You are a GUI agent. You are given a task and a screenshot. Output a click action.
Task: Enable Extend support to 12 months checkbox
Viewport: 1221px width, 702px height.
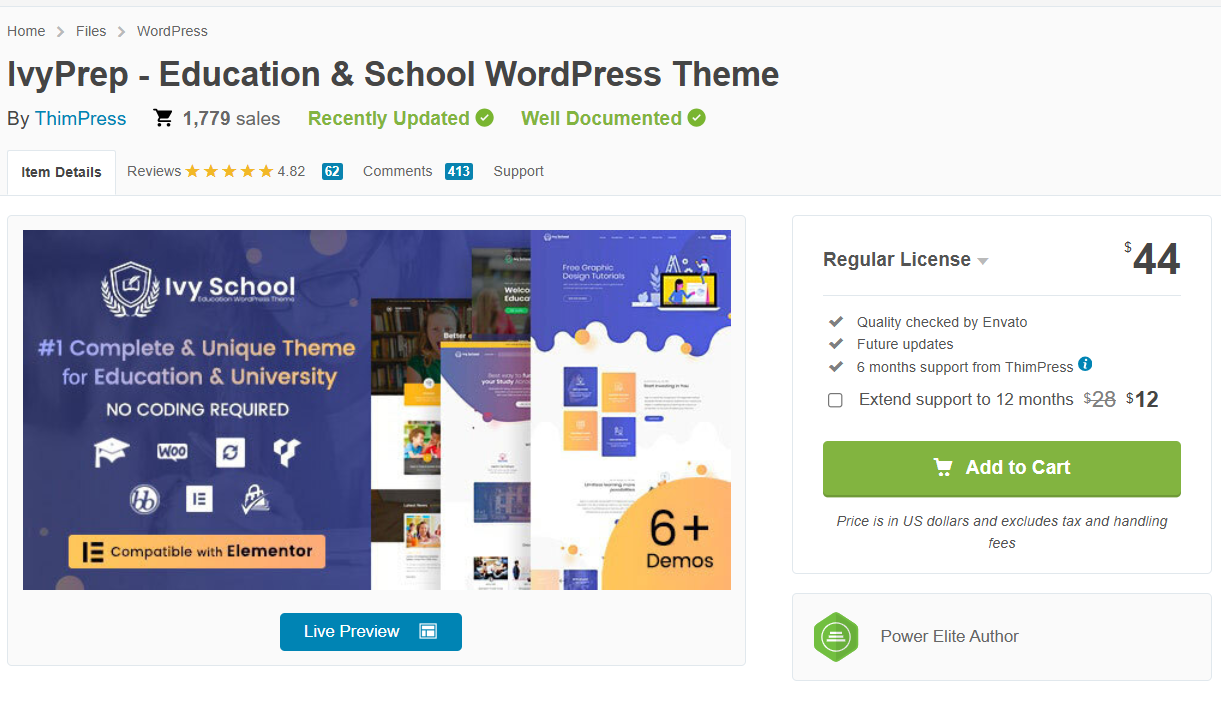click(x=835, y=400)
